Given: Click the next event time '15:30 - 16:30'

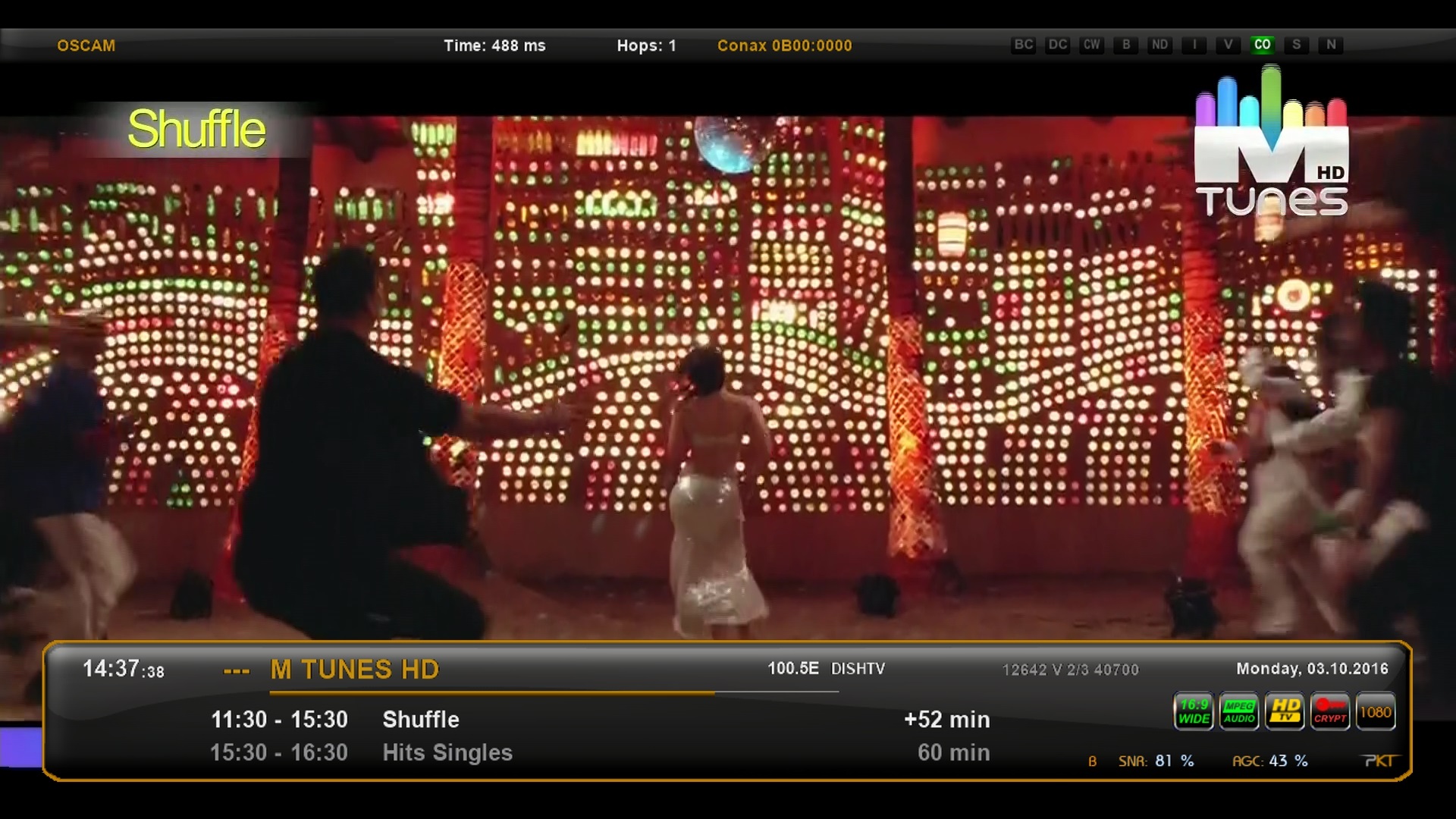Looking at the screenshot, I should click(279, 752).
